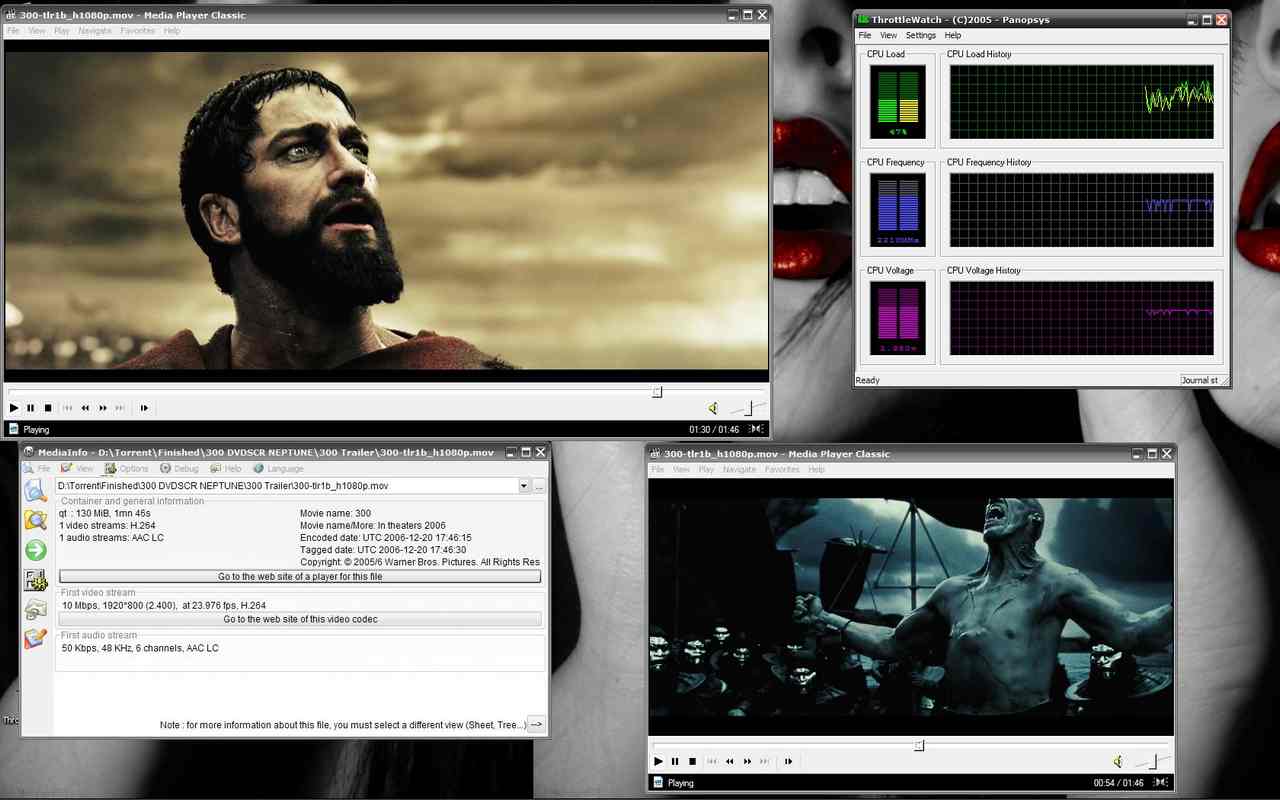Click the seek bar thumb in the 00:54 player
1280x800 pixels.
919,746
